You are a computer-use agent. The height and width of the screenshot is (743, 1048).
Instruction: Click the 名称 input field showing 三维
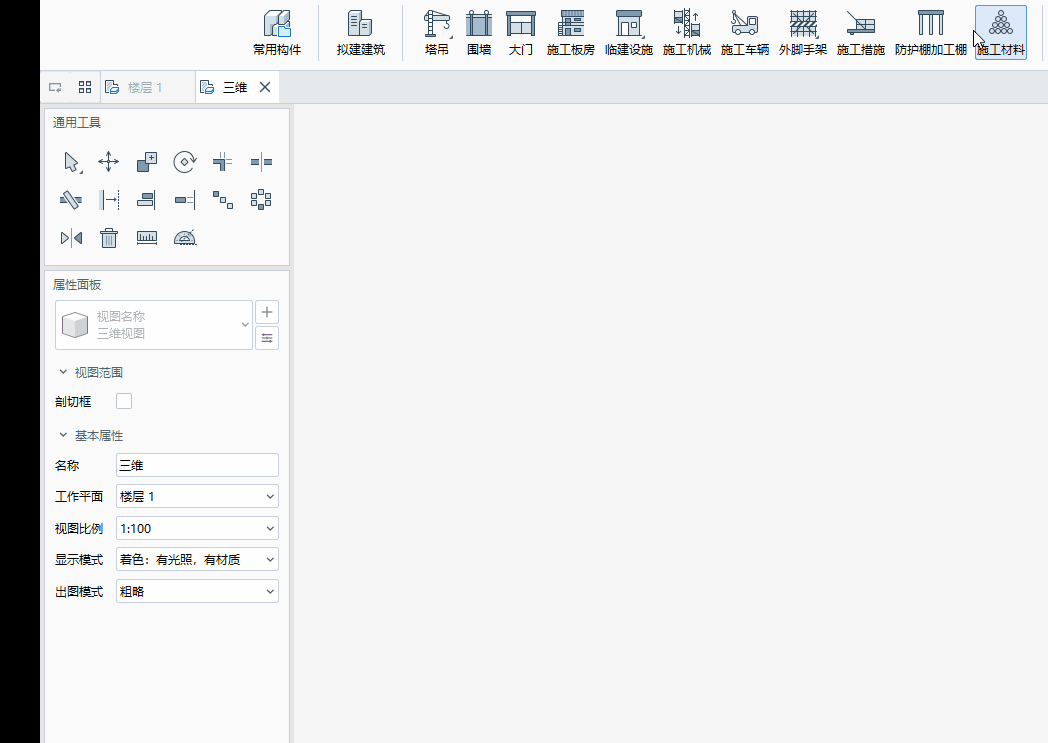click(x=197, y=465)
